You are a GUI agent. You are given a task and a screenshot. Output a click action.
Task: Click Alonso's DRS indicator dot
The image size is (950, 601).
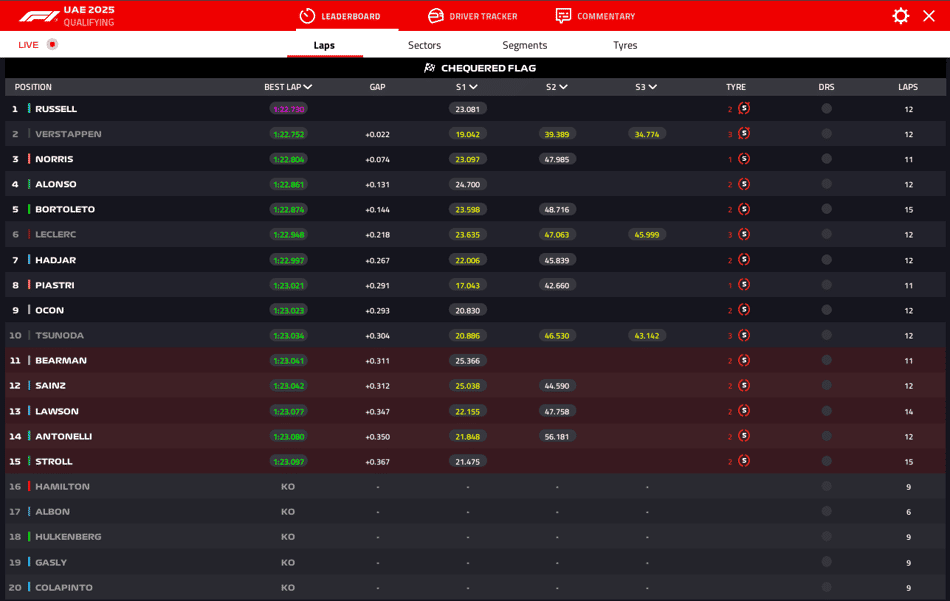coord(826,184)
